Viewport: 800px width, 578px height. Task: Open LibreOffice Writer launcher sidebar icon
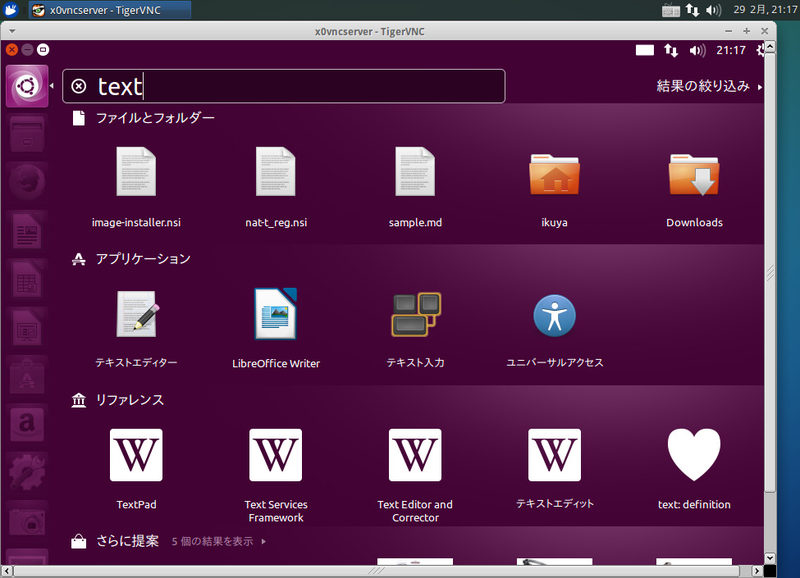coord(27,231)
